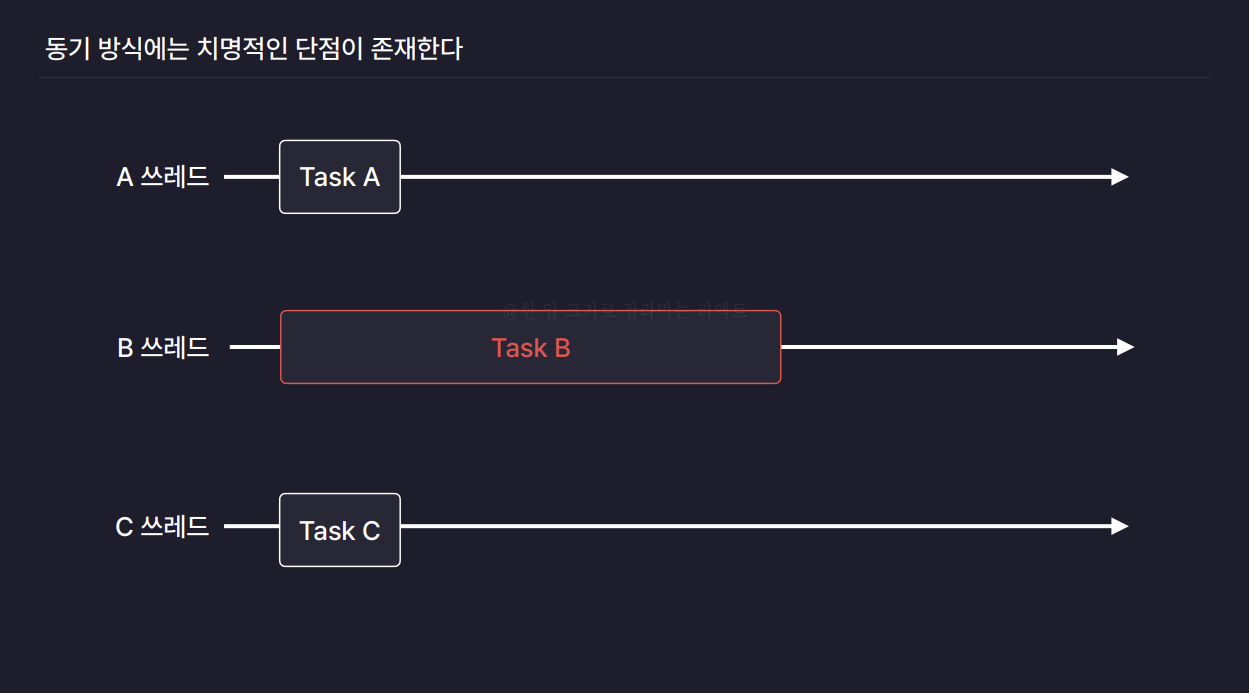Click the timeline line after Task B
Image resolution: width=1249 pixels, height=693 pixels.
tap(949, 347)
